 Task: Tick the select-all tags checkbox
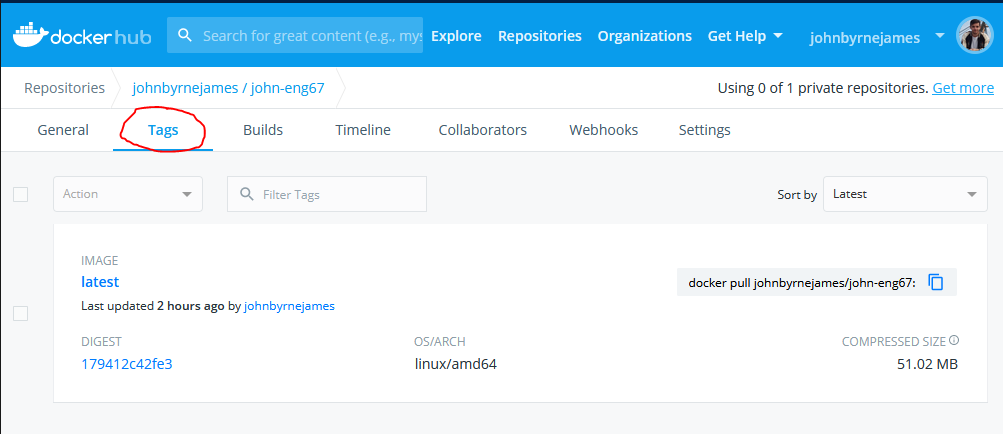20,194
